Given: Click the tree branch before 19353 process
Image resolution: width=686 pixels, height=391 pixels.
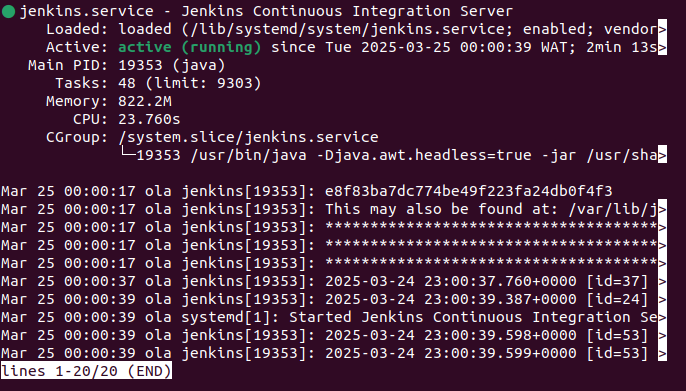Looking at the screenshot, I should pyautogui.click(x=127, y=152).
